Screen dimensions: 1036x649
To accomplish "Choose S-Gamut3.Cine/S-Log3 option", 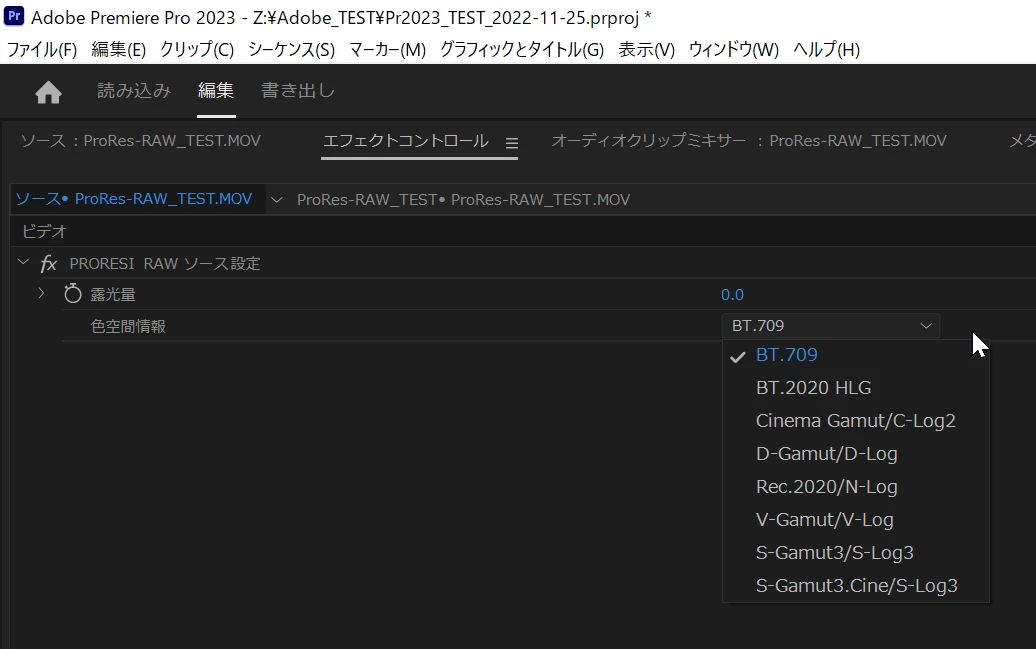I will (856, 586).
